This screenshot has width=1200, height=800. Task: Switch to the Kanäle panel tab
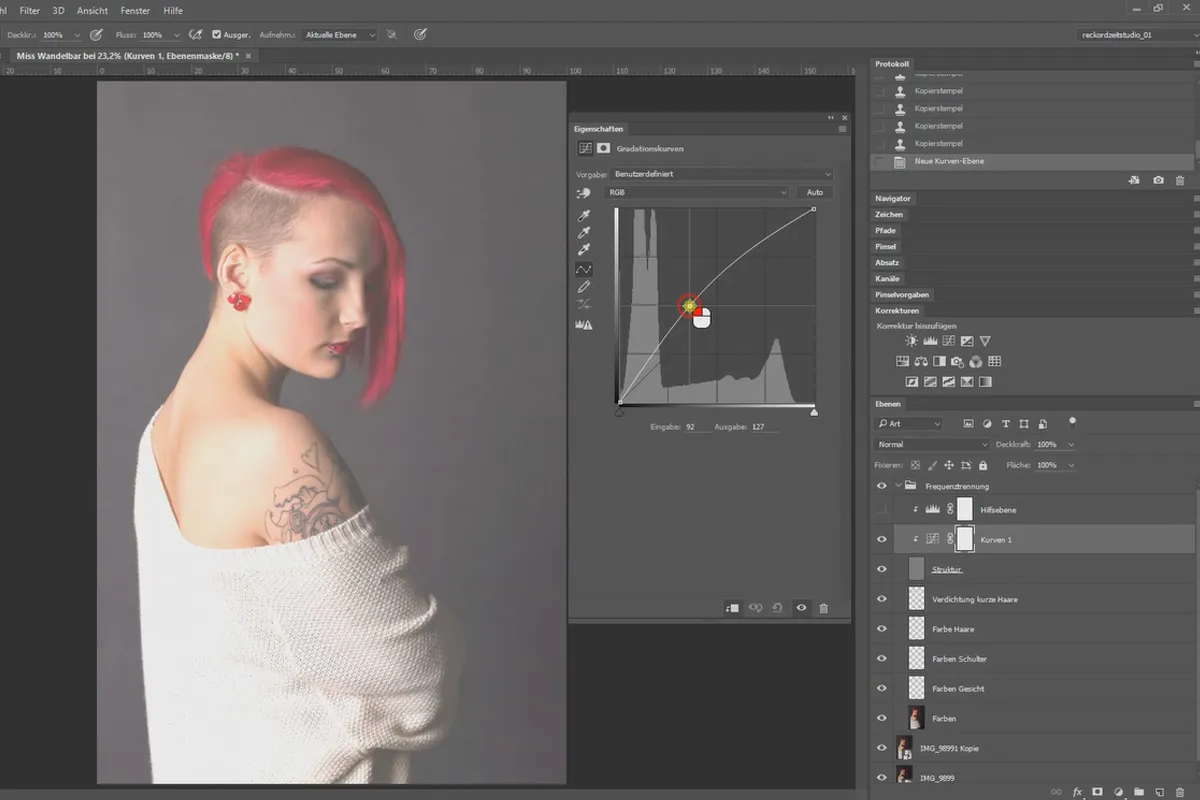tap(888, 278)
